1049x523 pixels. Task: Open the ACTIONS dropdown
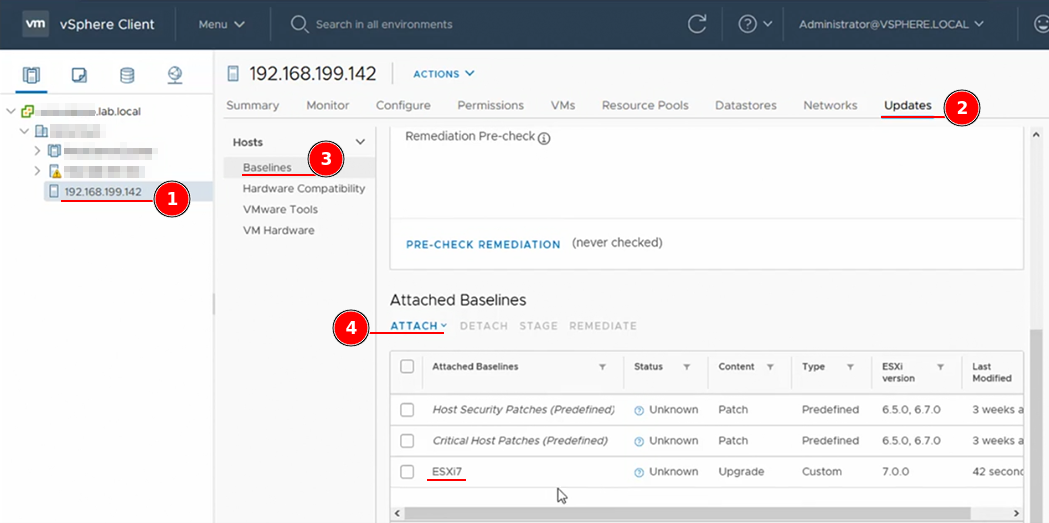[444, 74]
